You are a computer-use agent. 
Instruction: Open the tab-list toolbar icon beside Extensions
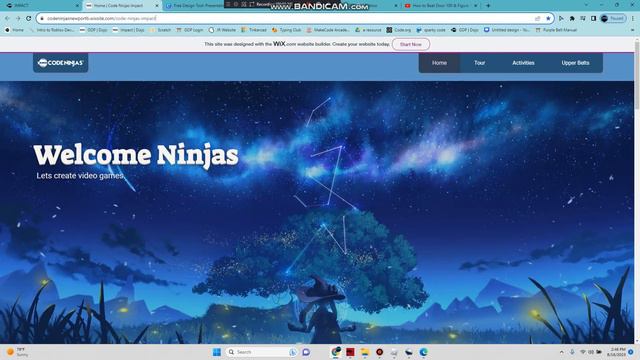click(x=583, y=18)
